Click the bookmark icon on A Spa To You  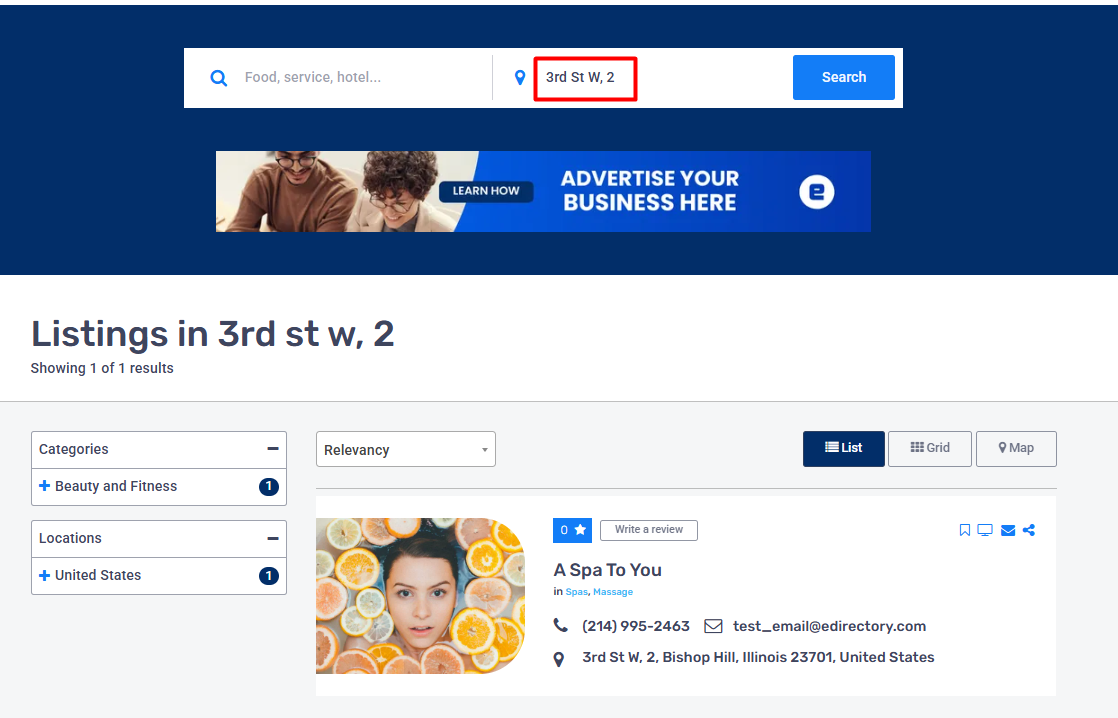coord(965,530)
